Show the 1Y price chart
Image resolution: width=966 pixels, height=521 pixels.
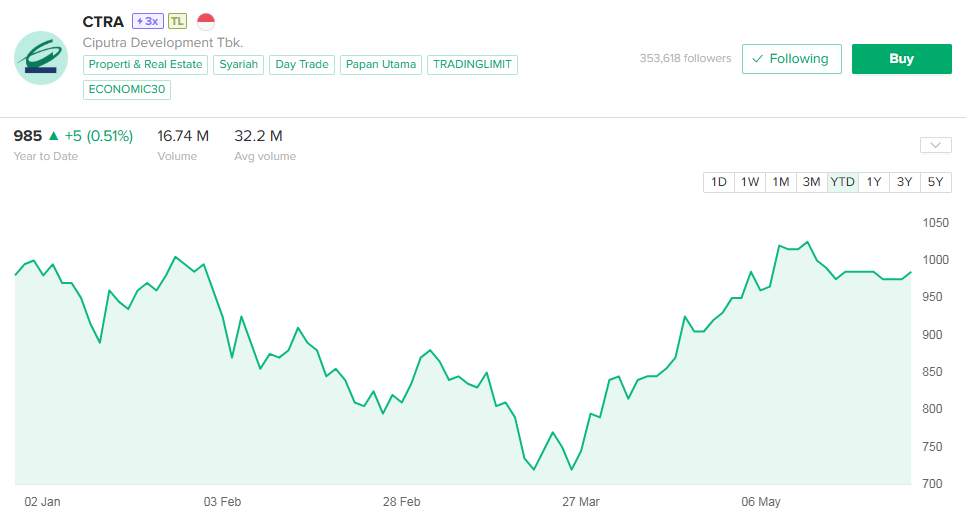874,182
